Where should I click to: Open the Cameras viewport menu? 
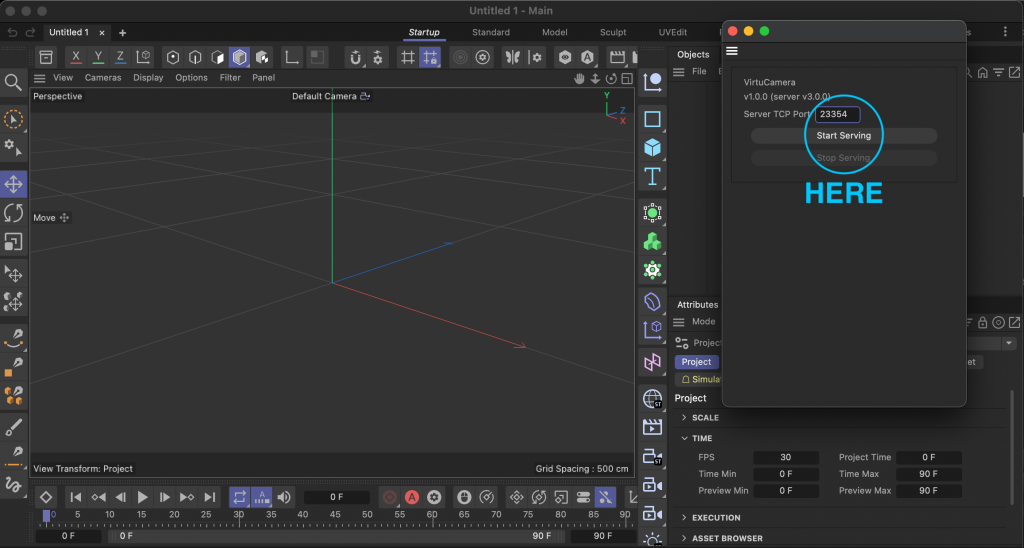pos(103,78)
